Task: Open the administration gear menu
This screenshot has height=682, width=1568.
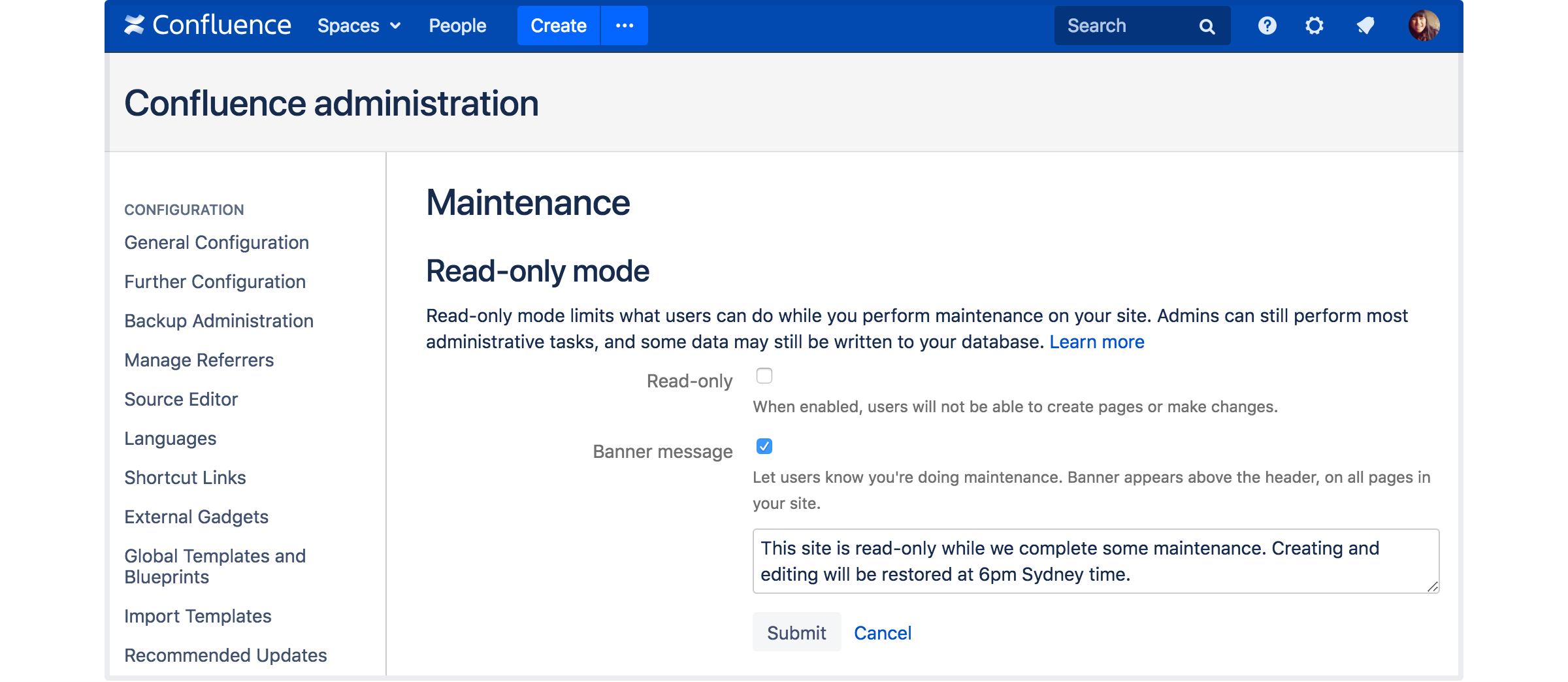Action: pyautogui.click(x=1314, y=25)
